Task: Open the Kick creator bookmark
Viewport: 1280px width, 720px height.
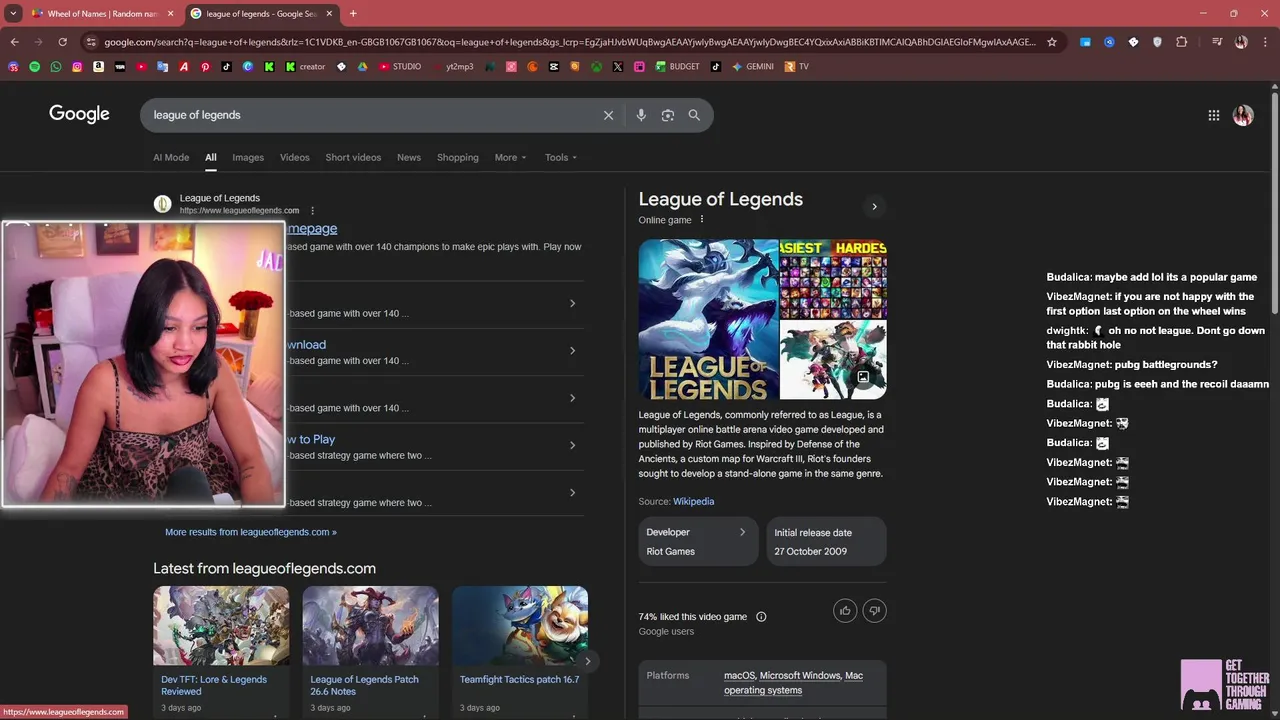Action: pyautogui.click(x=305, y=67)
